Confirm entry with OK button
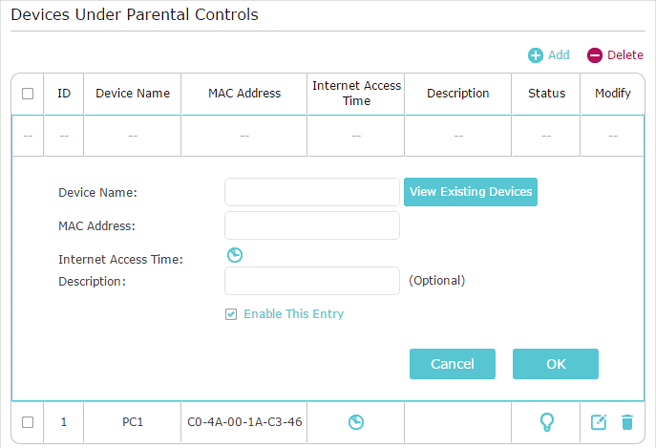The image size is (656, 448). click(x=556, y=364)
